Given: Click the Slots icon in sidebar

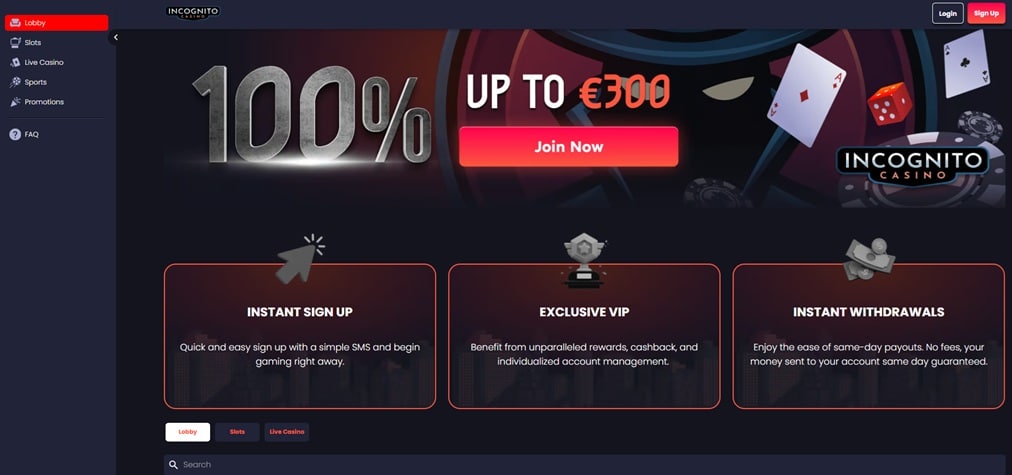Looking at the screenshot, I should click(x=15, y=43).
